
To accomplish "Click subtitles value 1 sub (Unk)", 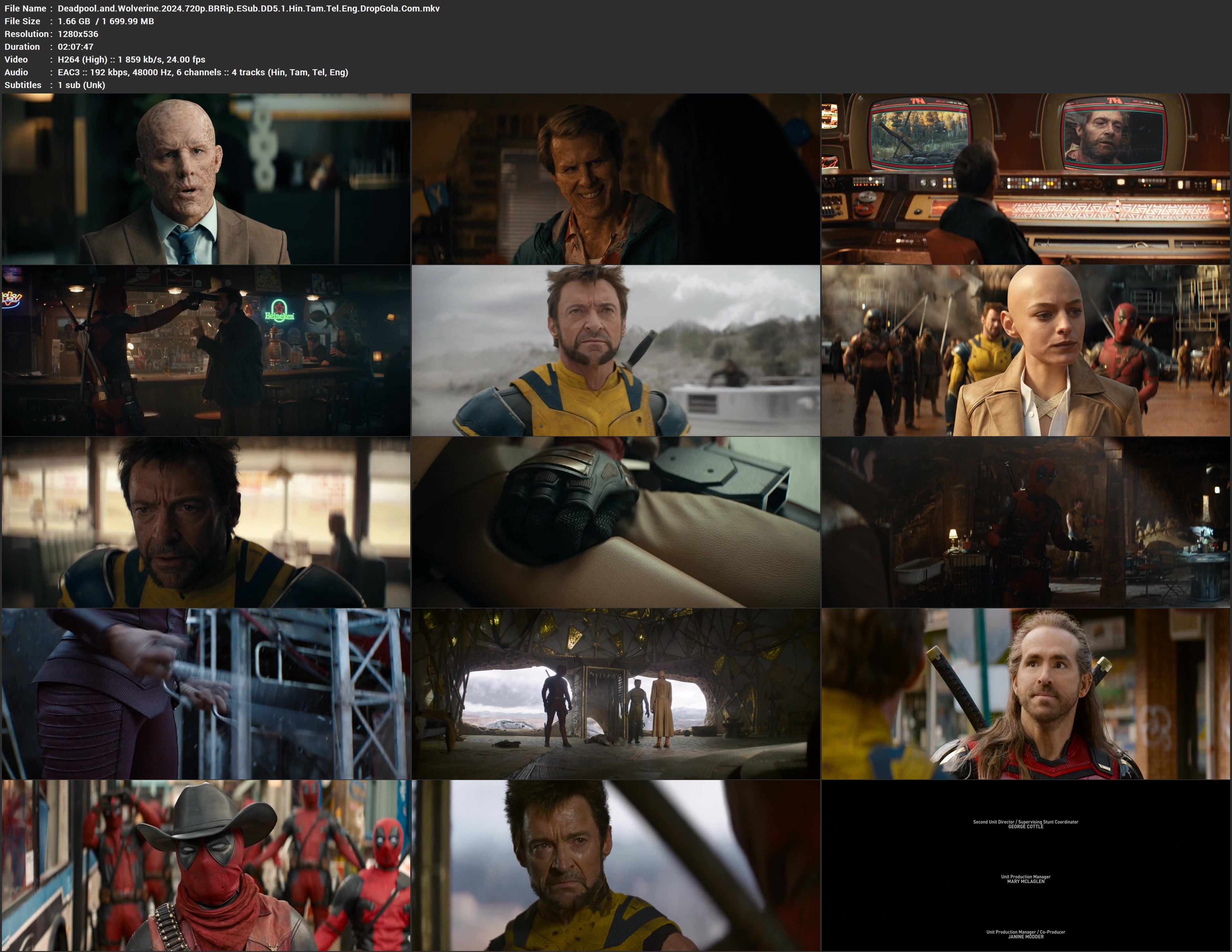I will [81, 85].
